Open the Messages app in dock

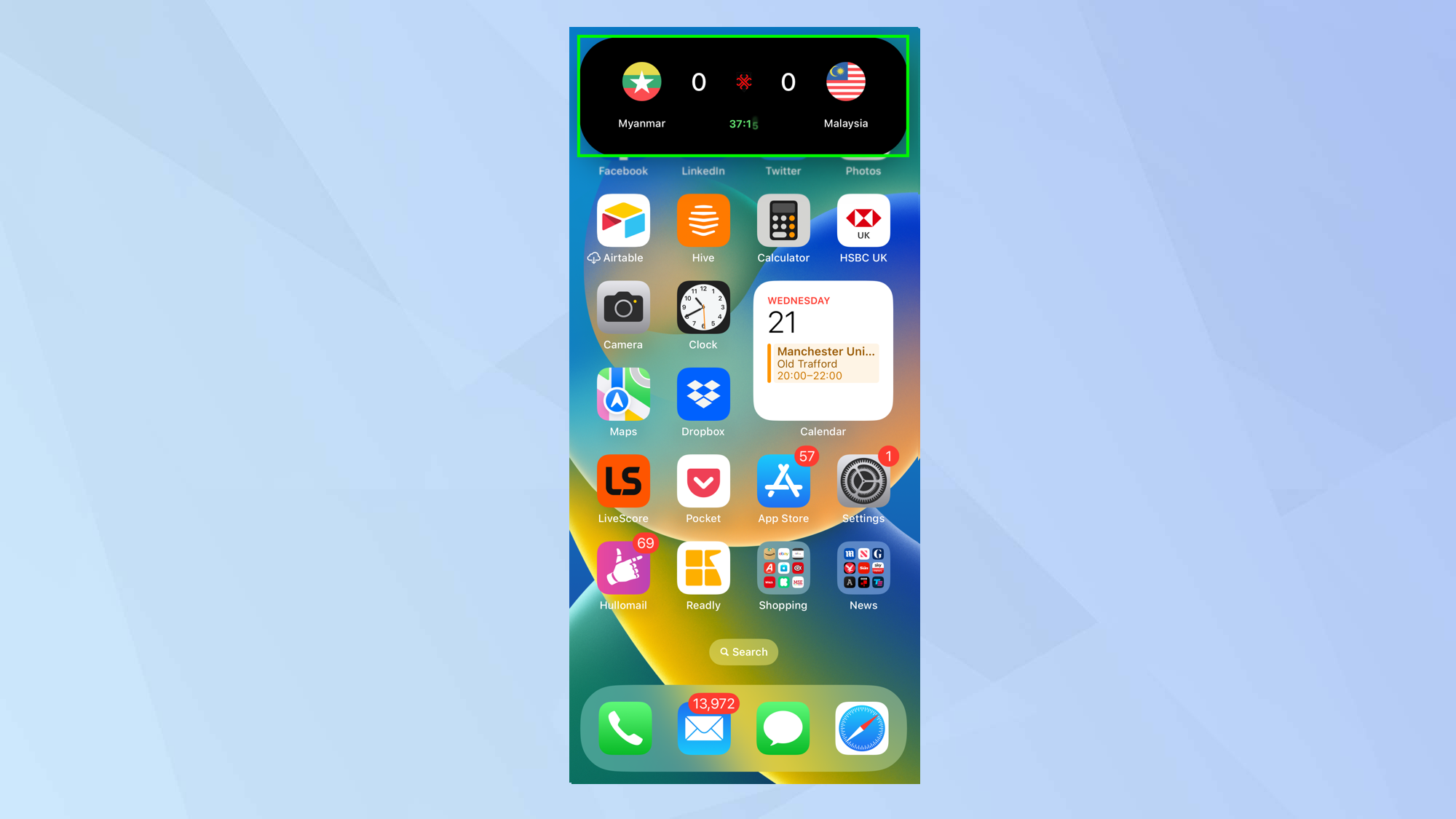(x=783, y=728)
